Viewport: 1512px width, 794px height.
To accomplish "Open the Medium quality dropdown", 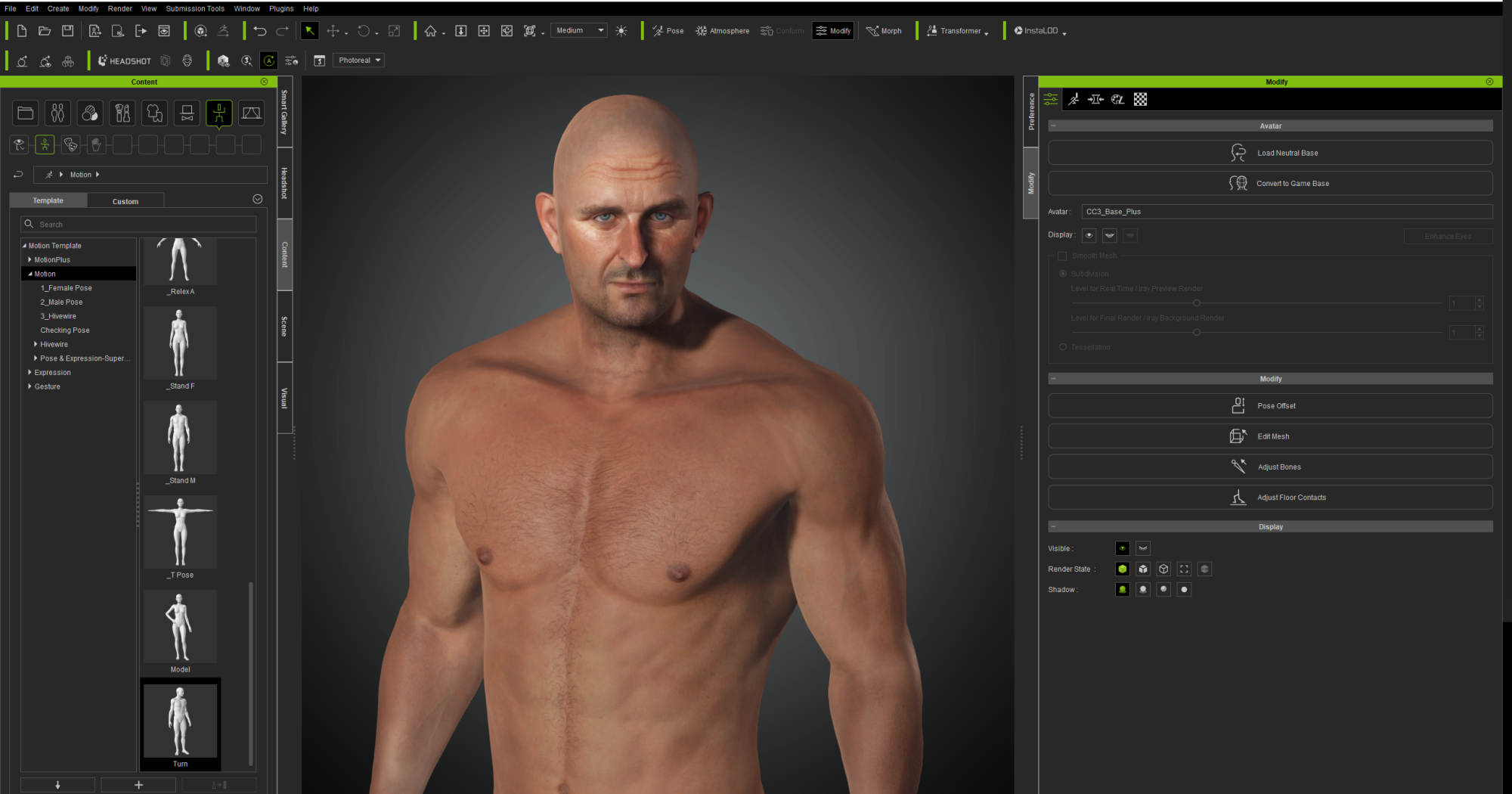I will coord(579,31).
